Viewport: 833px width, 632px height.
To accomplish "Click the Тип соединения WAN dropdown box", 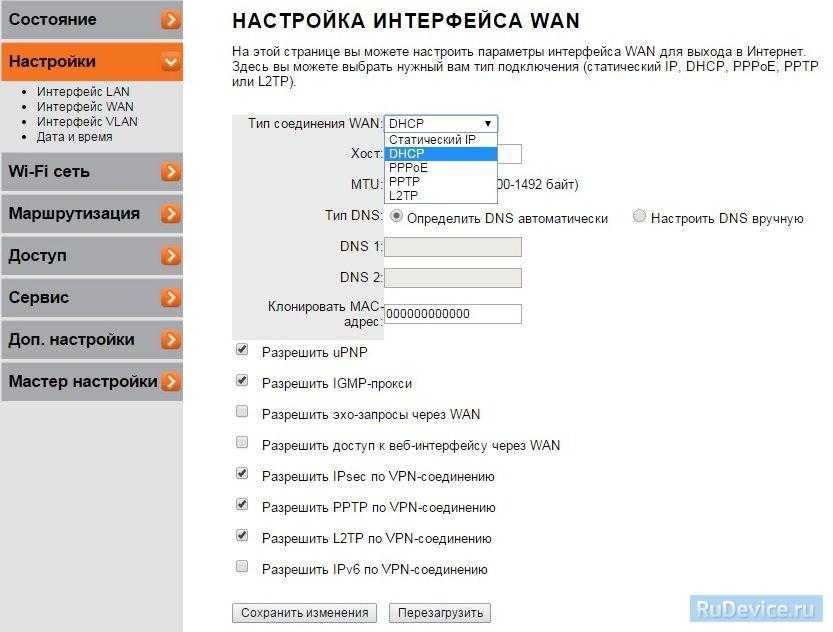I will pos(440,124).
